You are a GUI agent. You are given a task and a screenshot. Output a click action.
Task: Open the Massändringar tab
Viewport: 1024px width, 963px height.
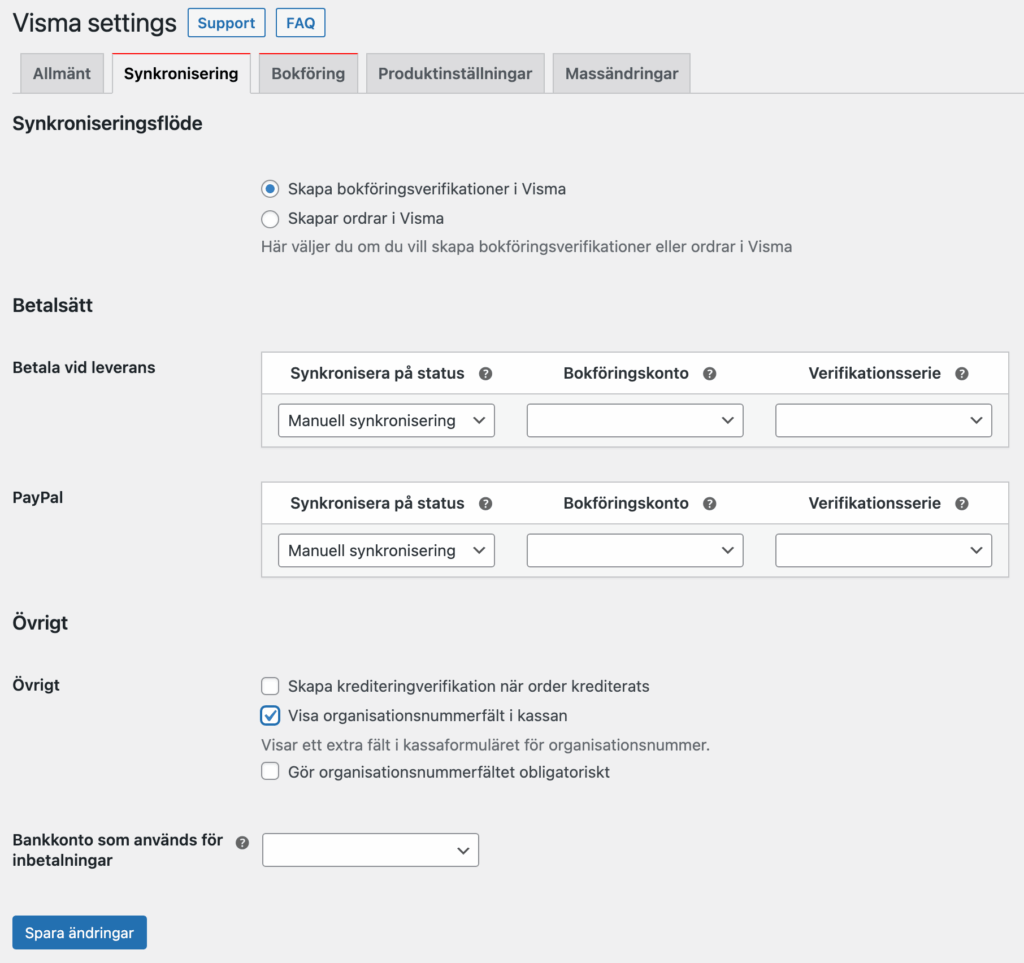click(x=620, y=72)
